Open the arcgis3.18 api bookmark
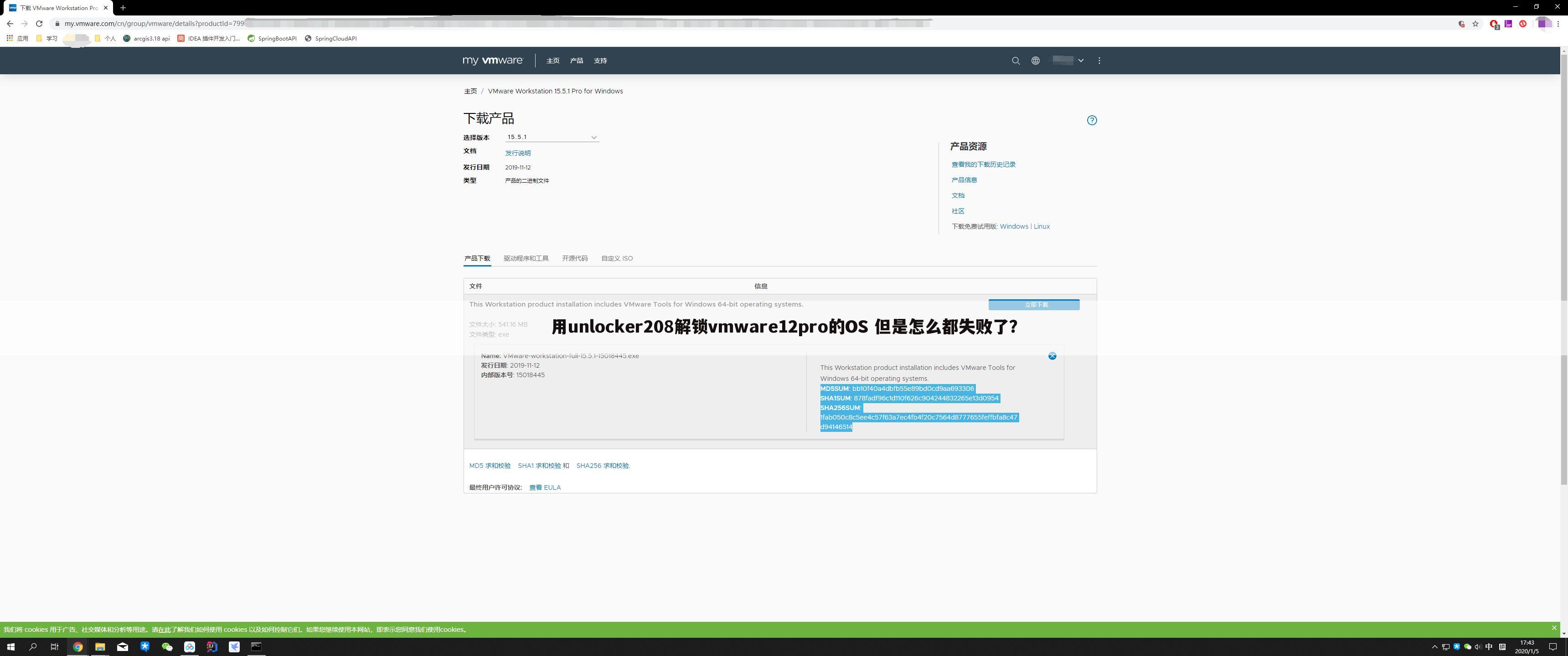The height and width of the screenshot is (656, 1568). pos(146,38)
